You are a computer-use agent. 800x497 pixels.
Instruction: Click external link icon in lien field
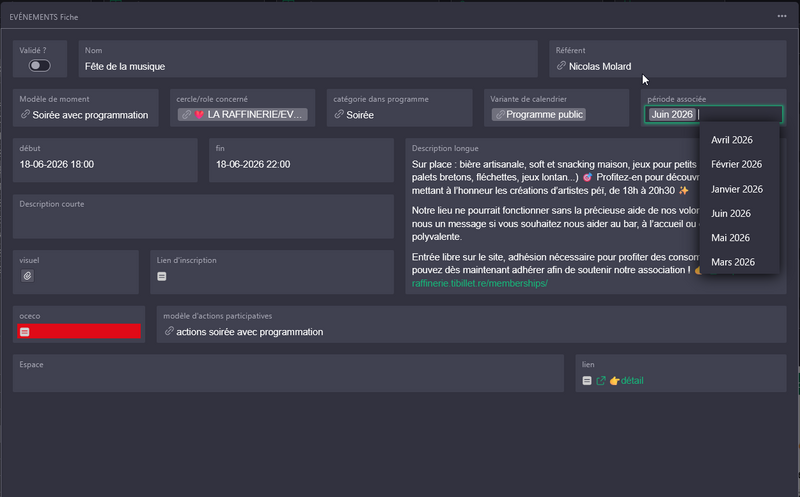(601, 381)
